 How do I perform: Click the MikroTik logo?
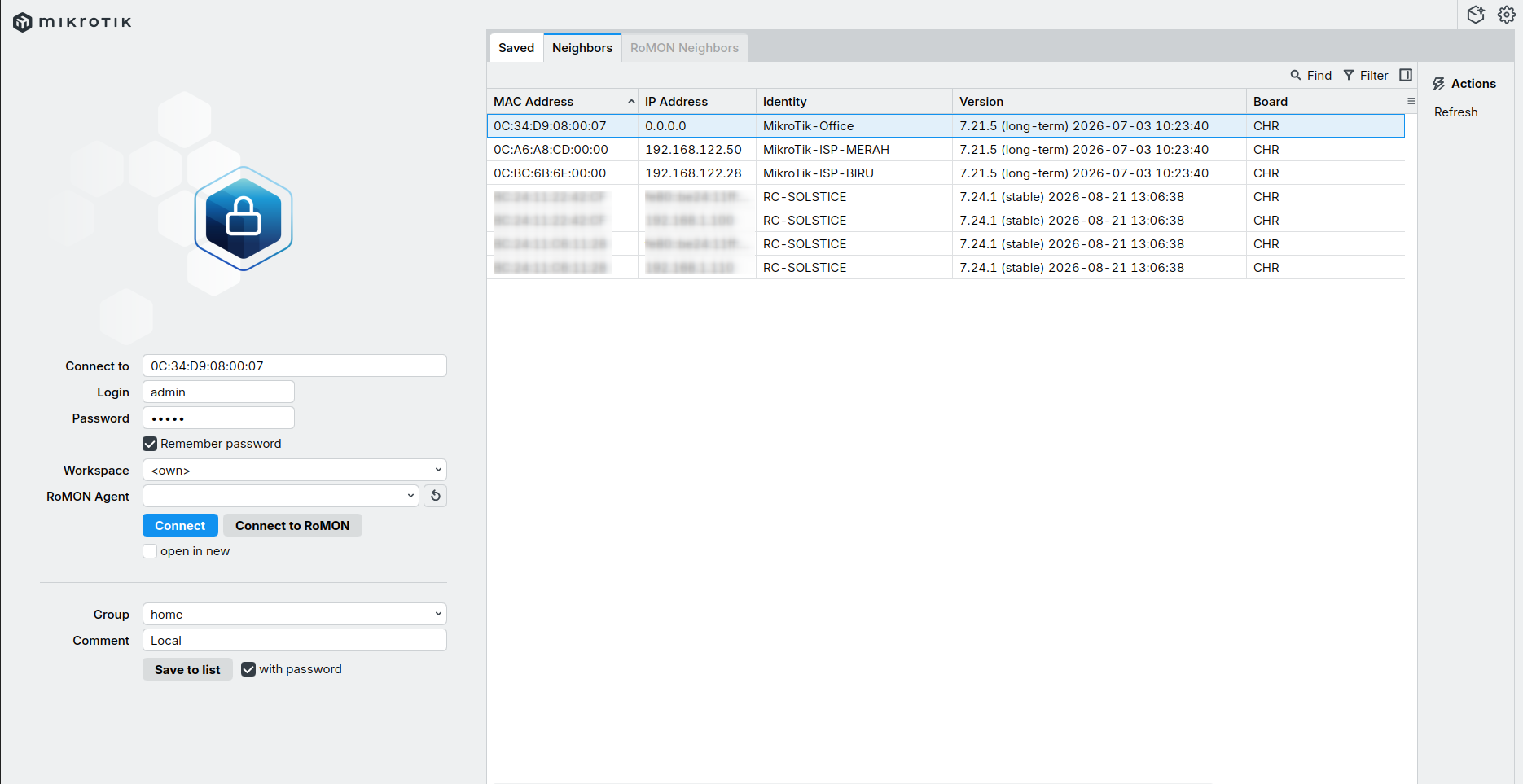(x=72, y=22)
